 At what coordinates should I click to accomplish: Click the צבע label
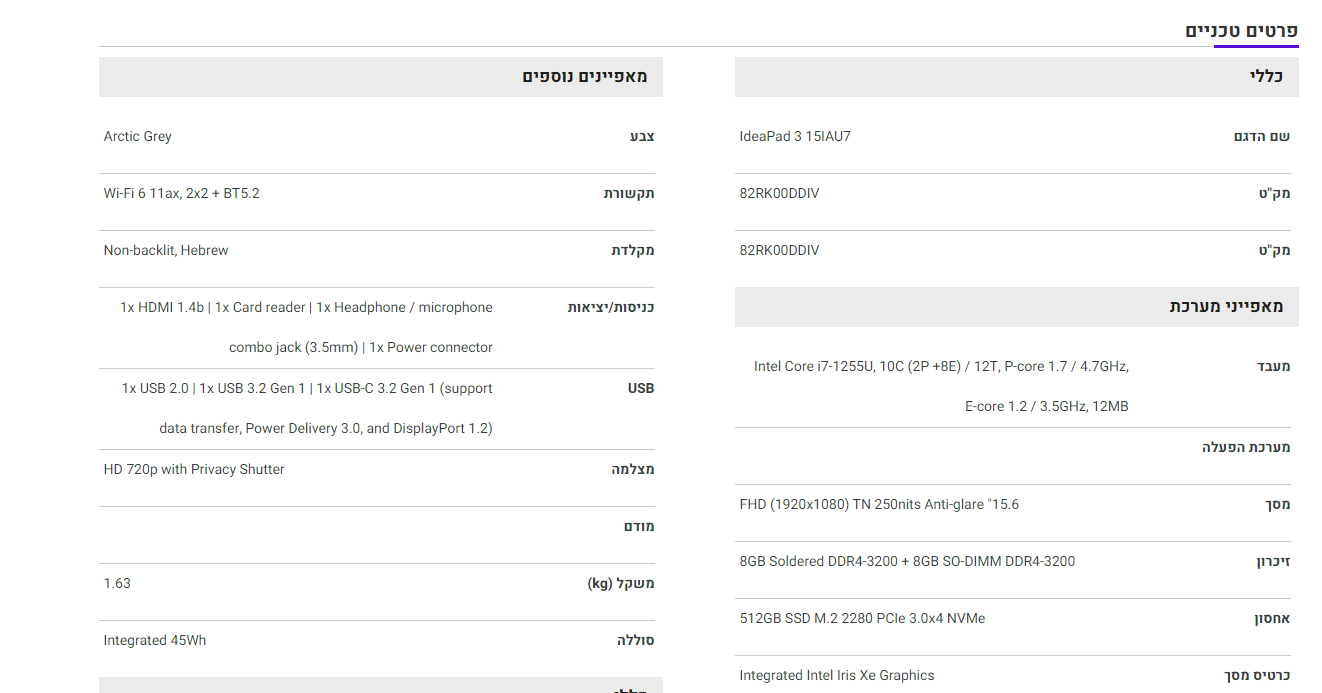(x=642, y=136)
